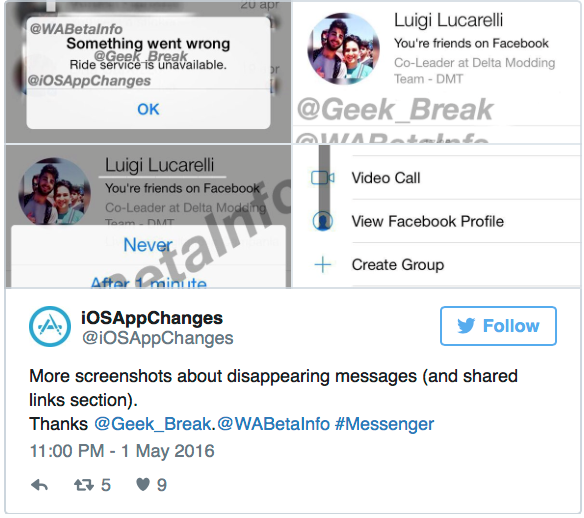The width and height of the screenshot is (584, 518).
Task: Follow the iOSAppChanges account
Action: coord(498,326)
